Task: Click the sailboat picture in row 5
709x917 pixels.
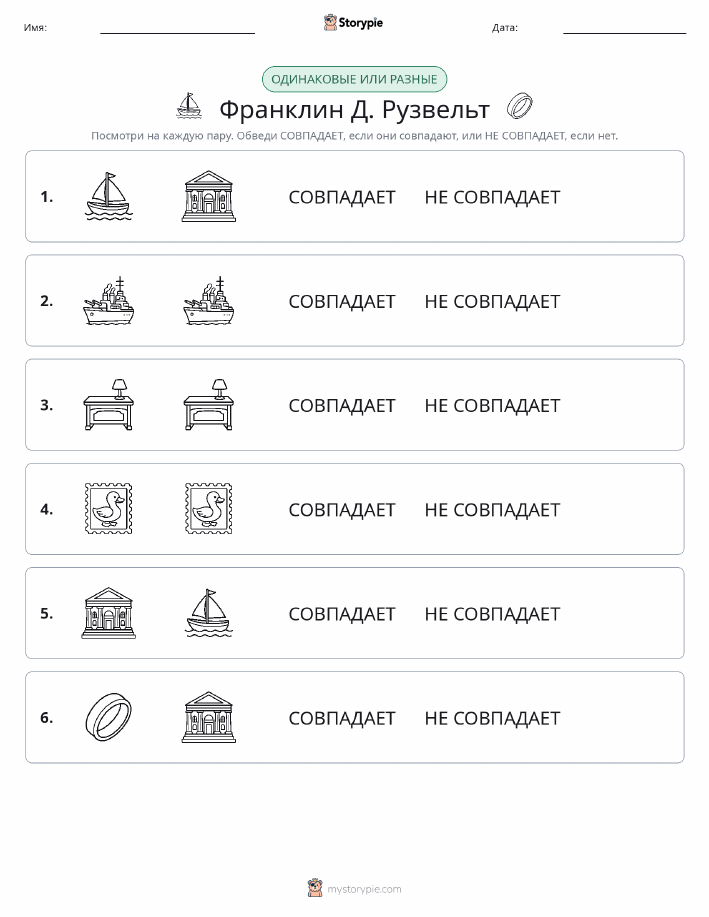Action: 209,613
